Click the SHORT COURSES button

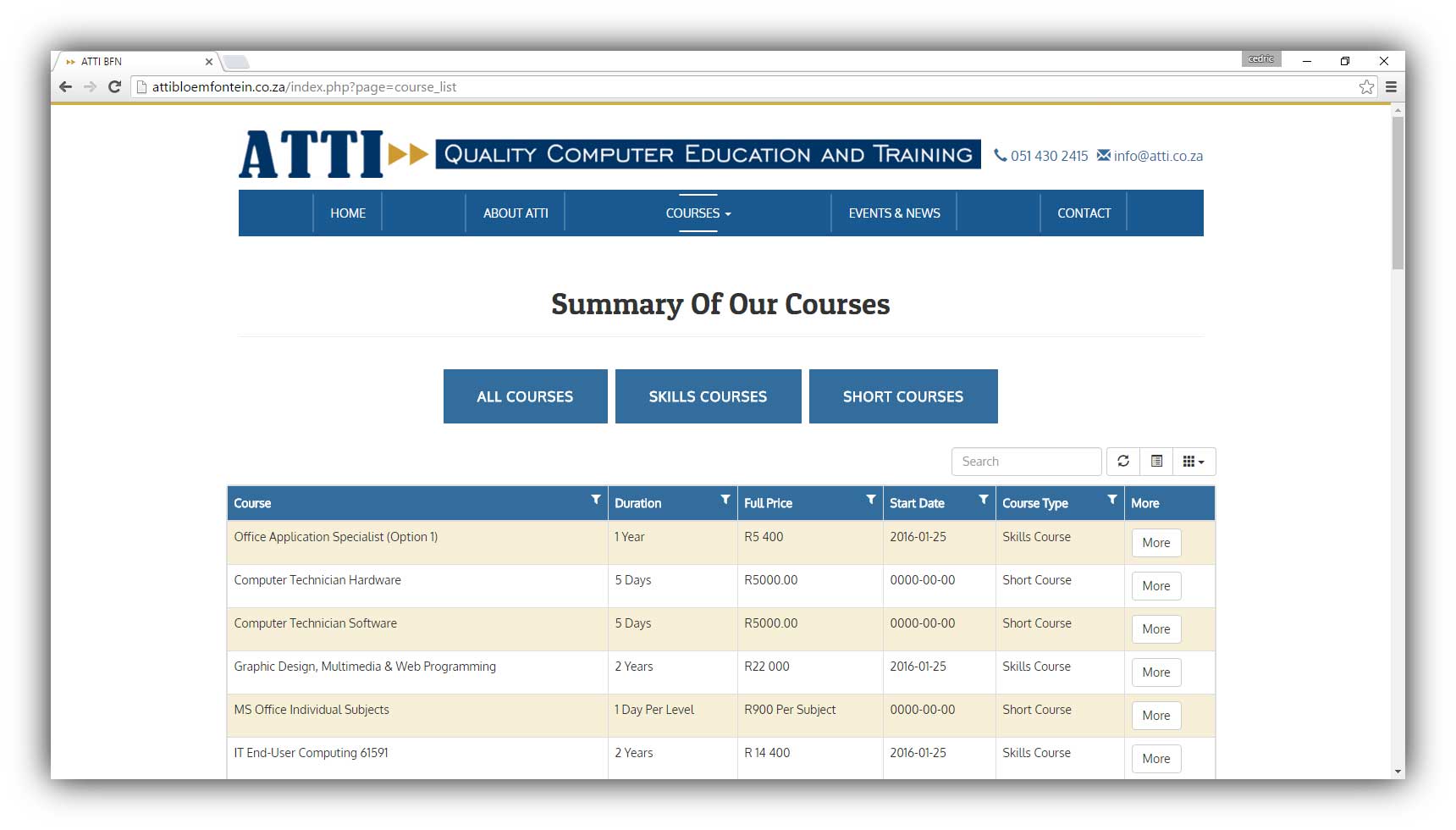902,396
